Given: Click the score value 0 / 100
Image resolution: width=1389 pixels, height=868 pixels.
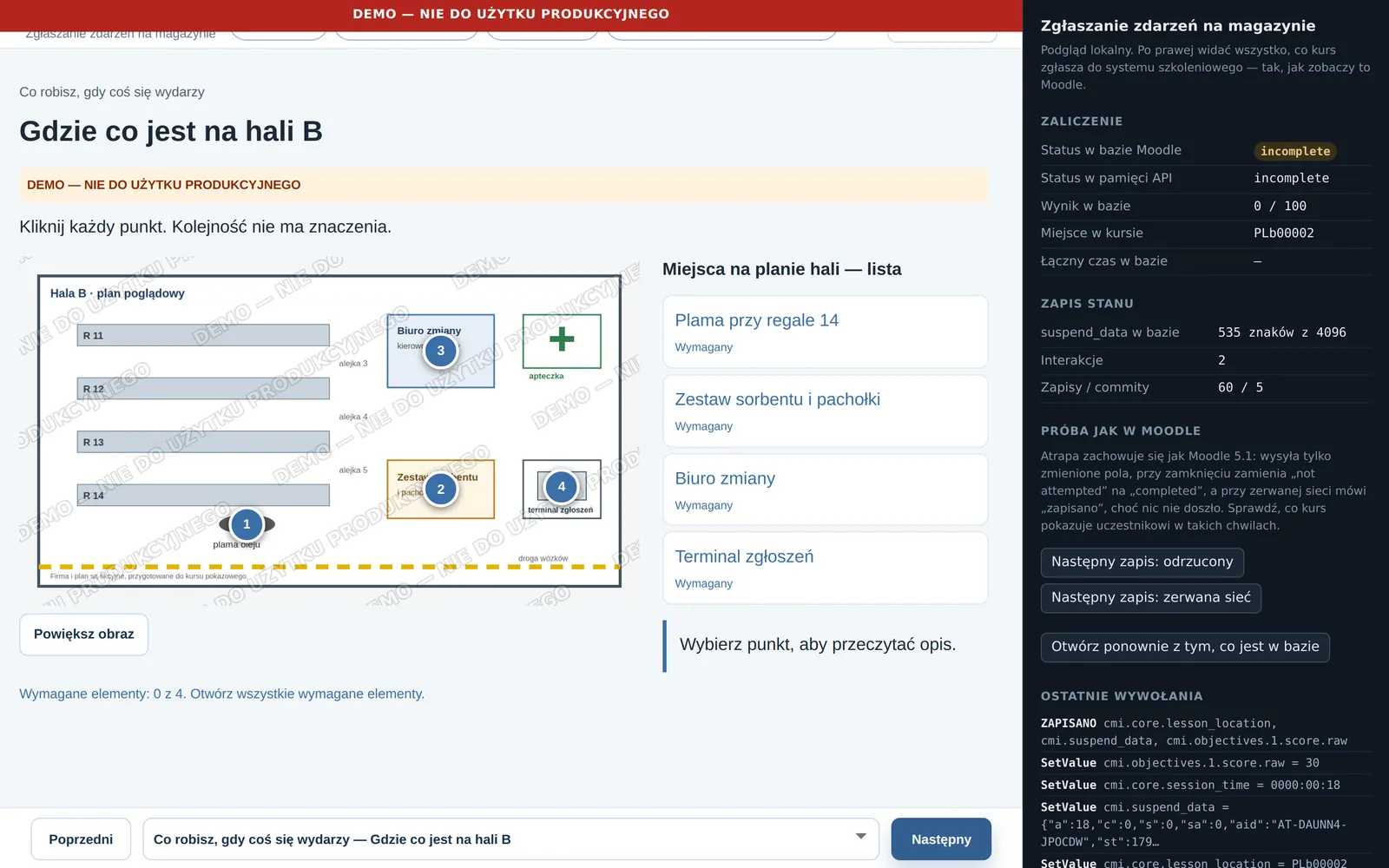Looking at the screenshot, I should 1280,206.
